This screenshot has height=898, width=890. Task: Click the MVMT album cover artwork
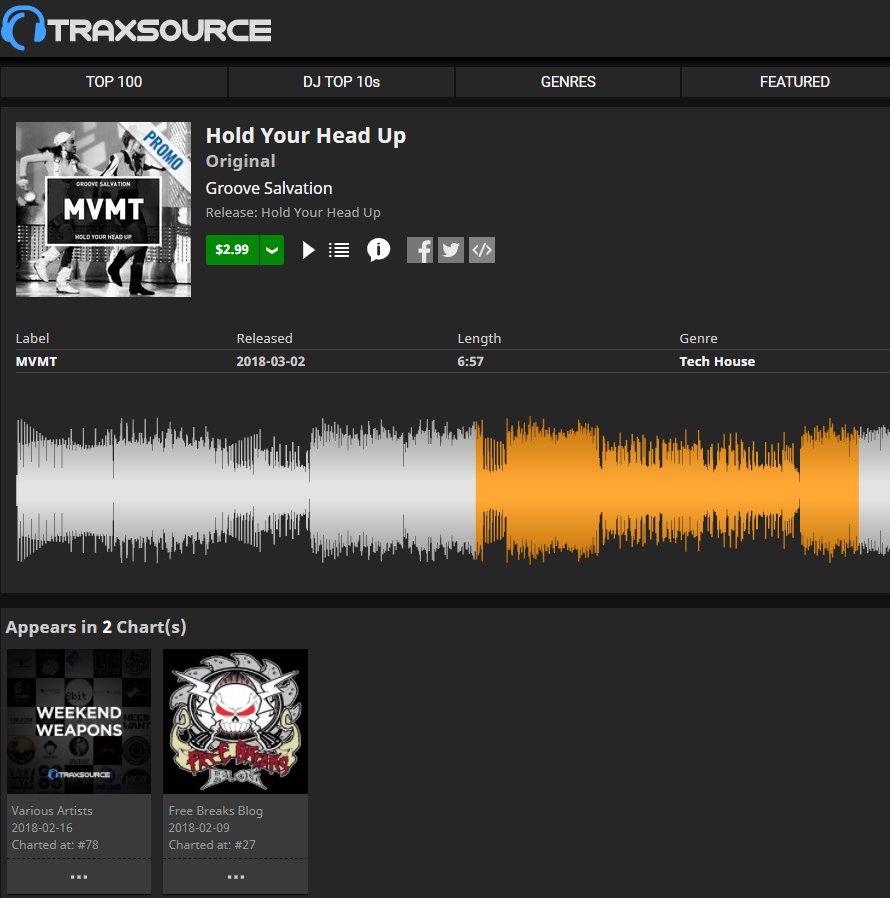coord(104,209)
